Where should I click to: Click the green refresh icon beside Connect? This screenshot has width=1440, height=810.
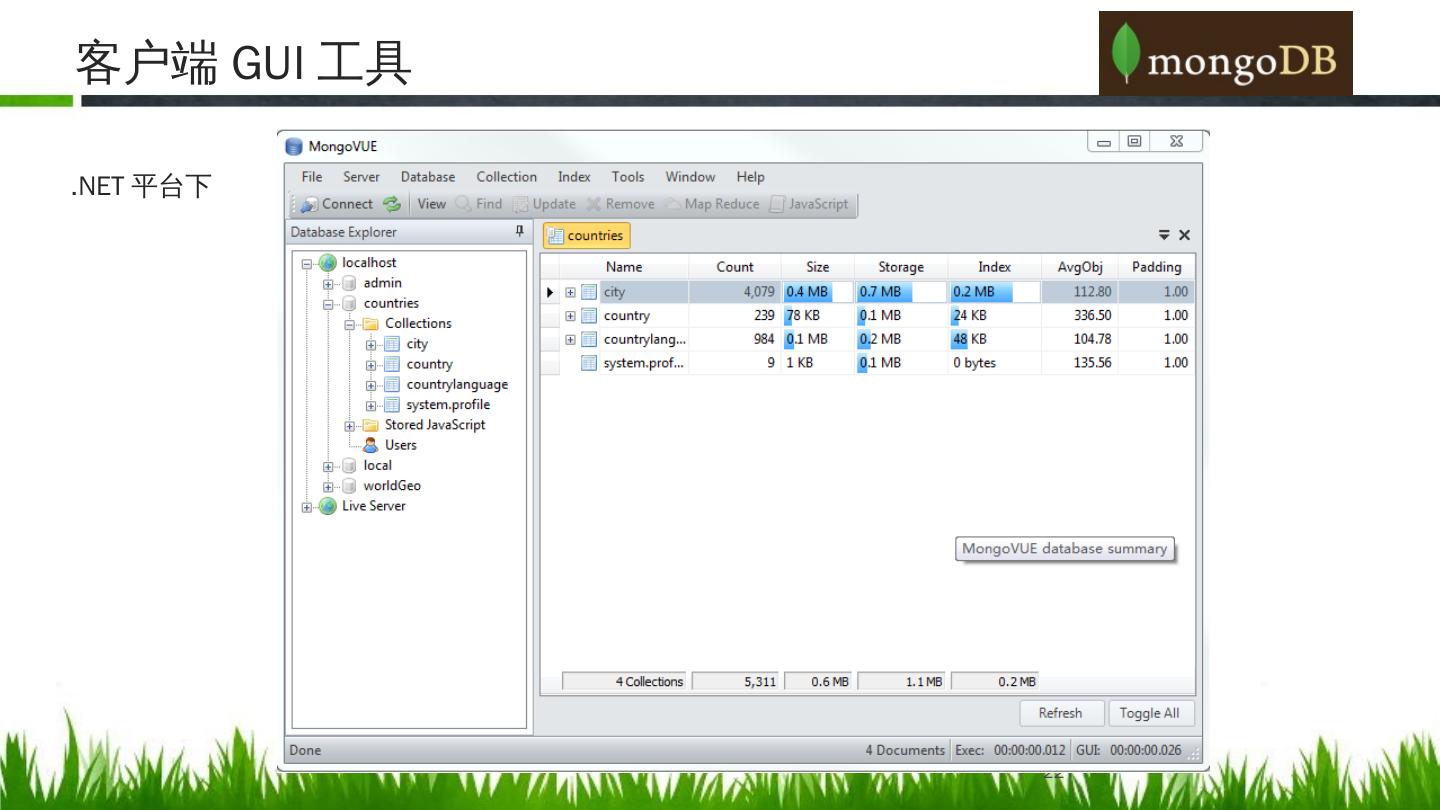(x=392, y=204)
